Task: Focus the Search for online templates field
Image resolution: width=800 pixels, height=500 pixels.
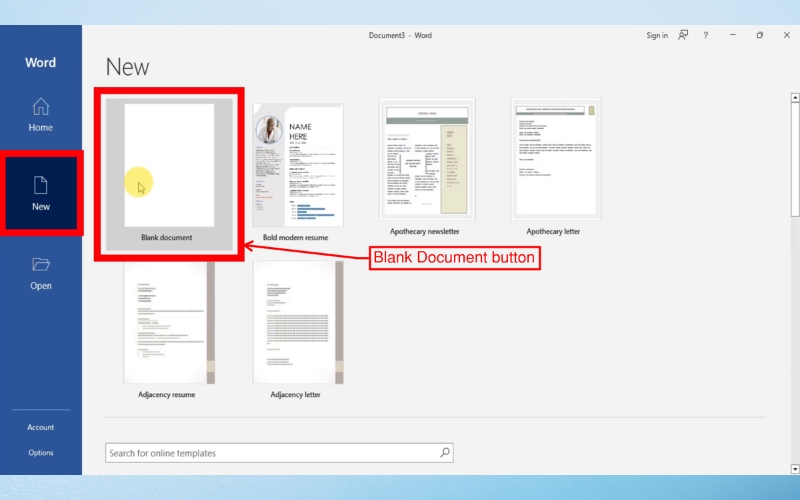Action: pyautogui.click(x=279, y=453)
